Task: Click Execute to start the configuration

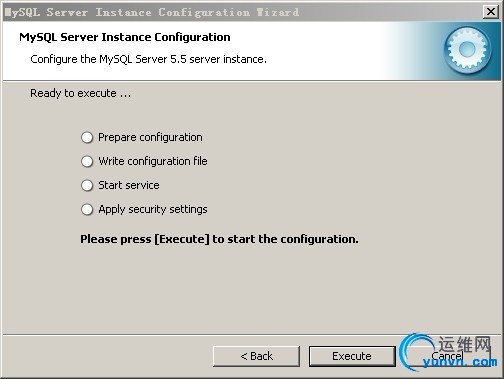Action: click(x=352, y=356)
